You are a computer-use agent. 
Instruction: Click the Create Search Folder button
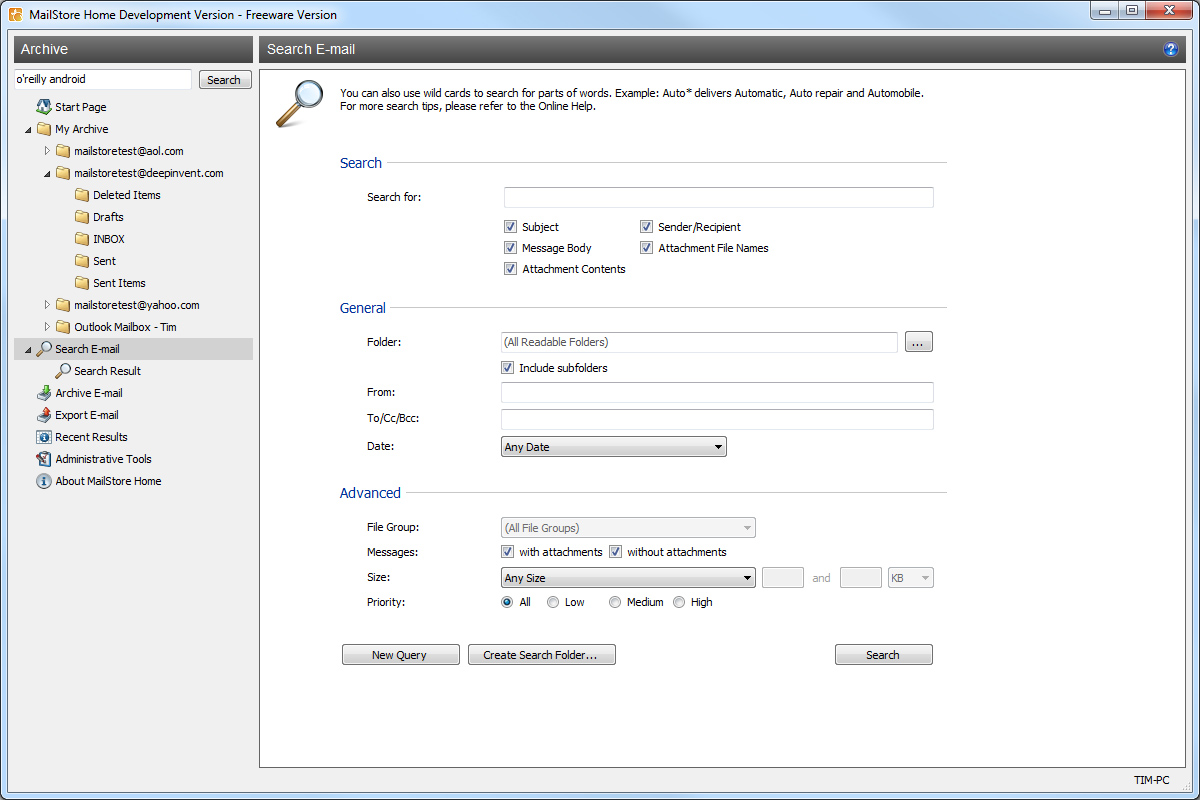tap(541, 655)
